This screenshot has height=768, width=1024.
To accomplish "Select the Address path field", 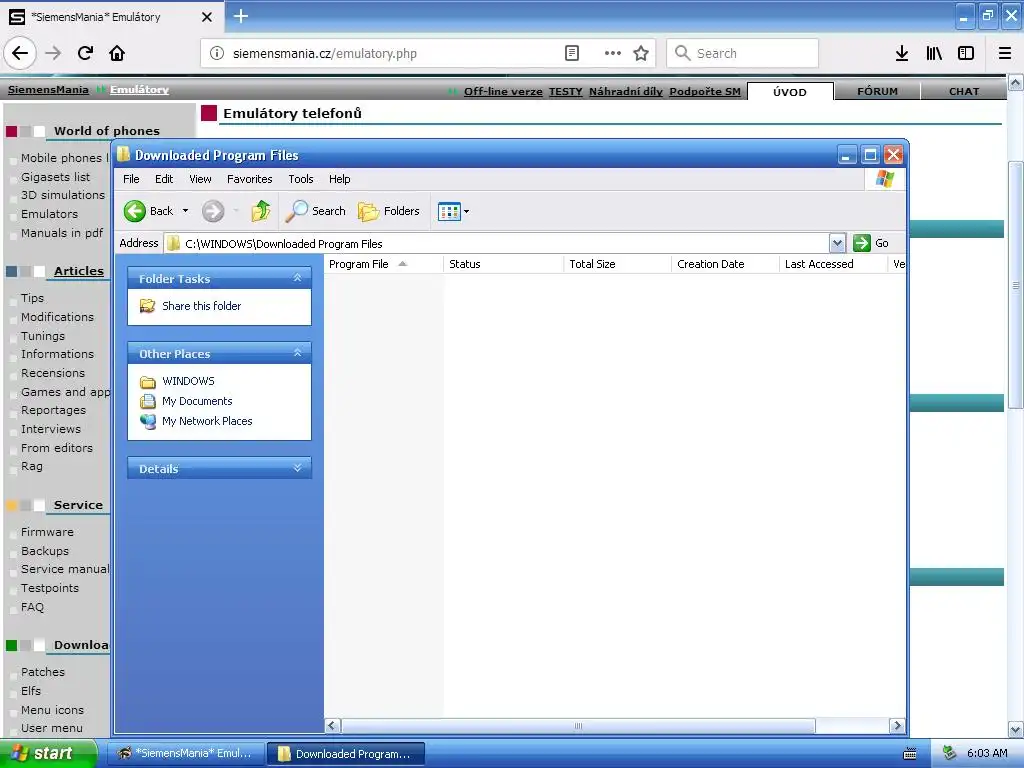I will tap(496, 244).
